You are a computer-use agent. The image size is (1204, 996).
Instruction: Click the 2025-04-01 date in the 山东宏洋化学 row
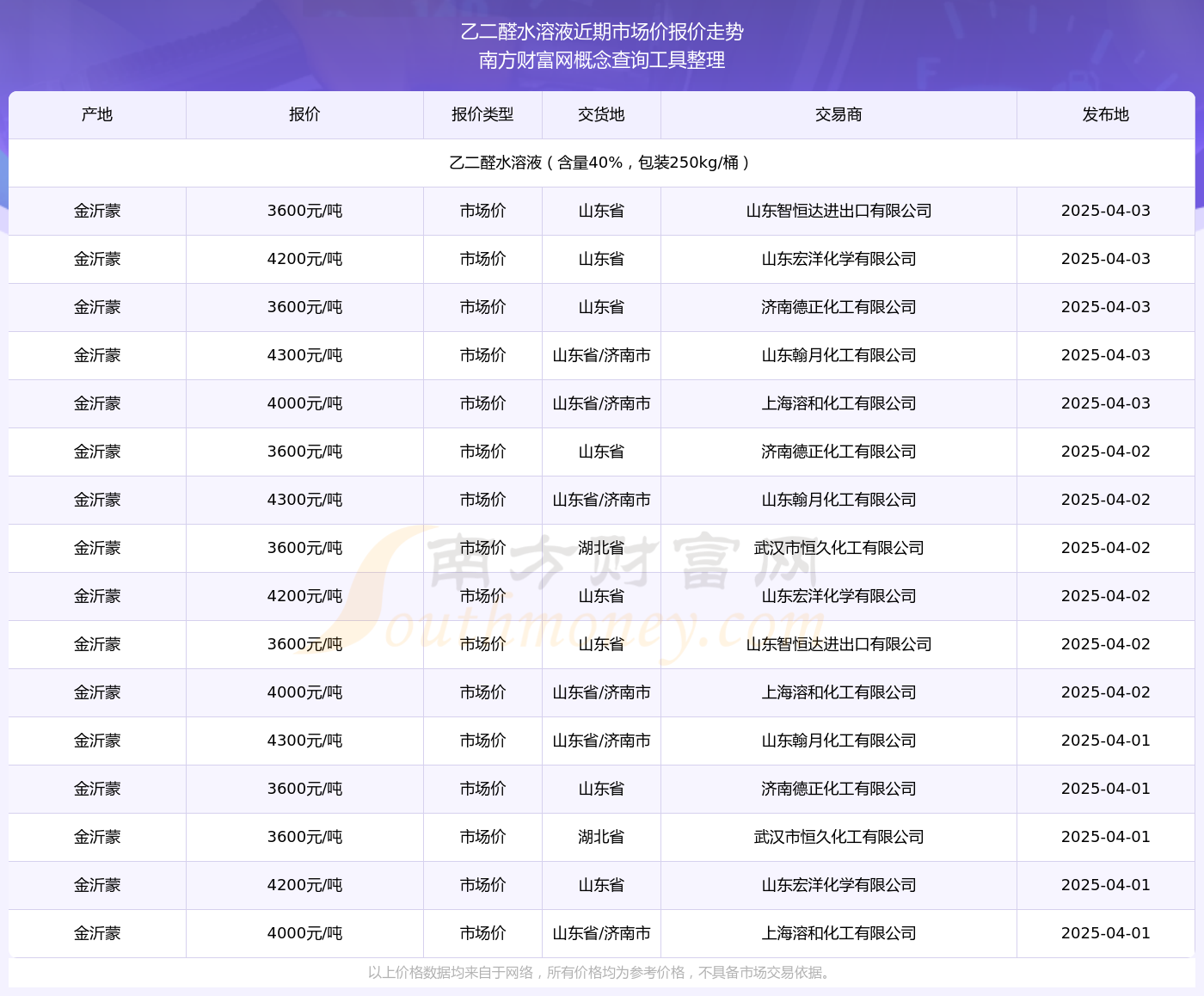(1106, 885)
